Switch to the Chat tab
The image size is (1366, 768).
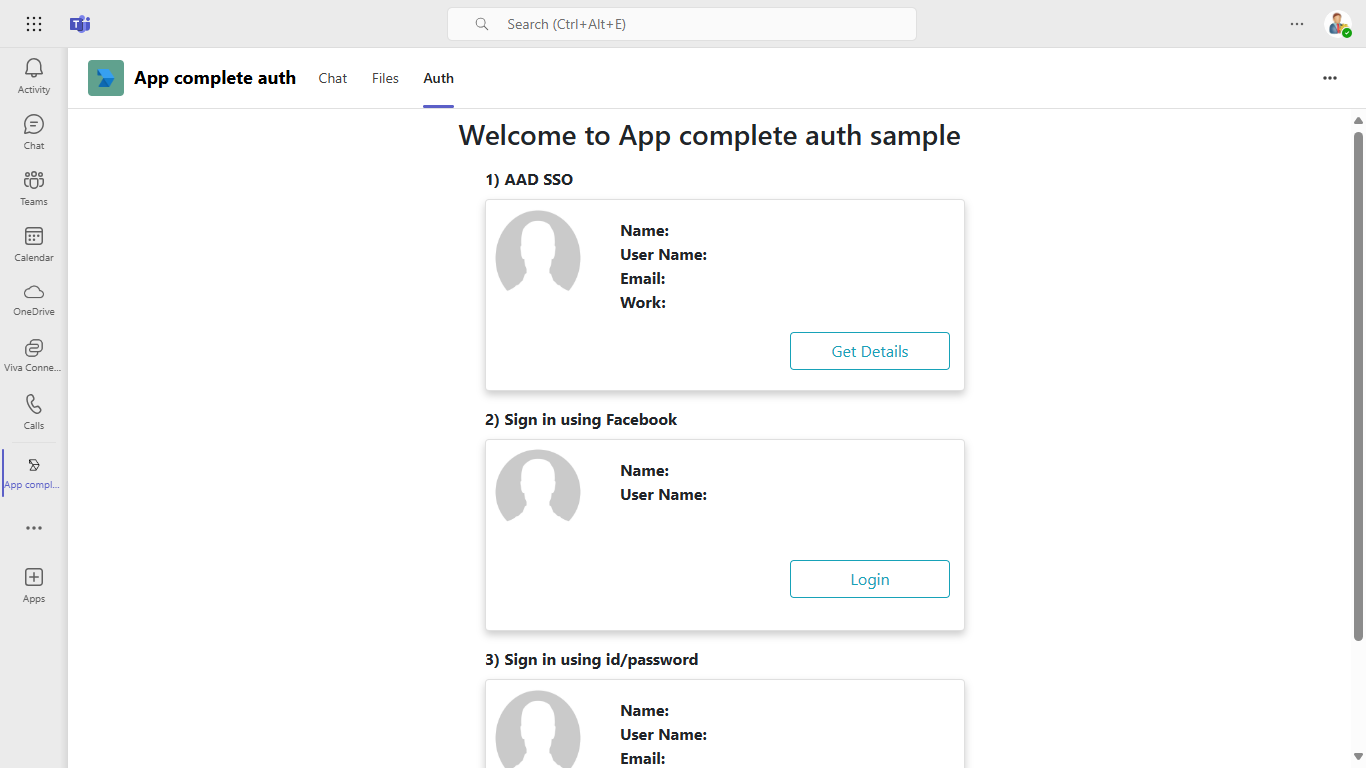click(x=333, y=78)
